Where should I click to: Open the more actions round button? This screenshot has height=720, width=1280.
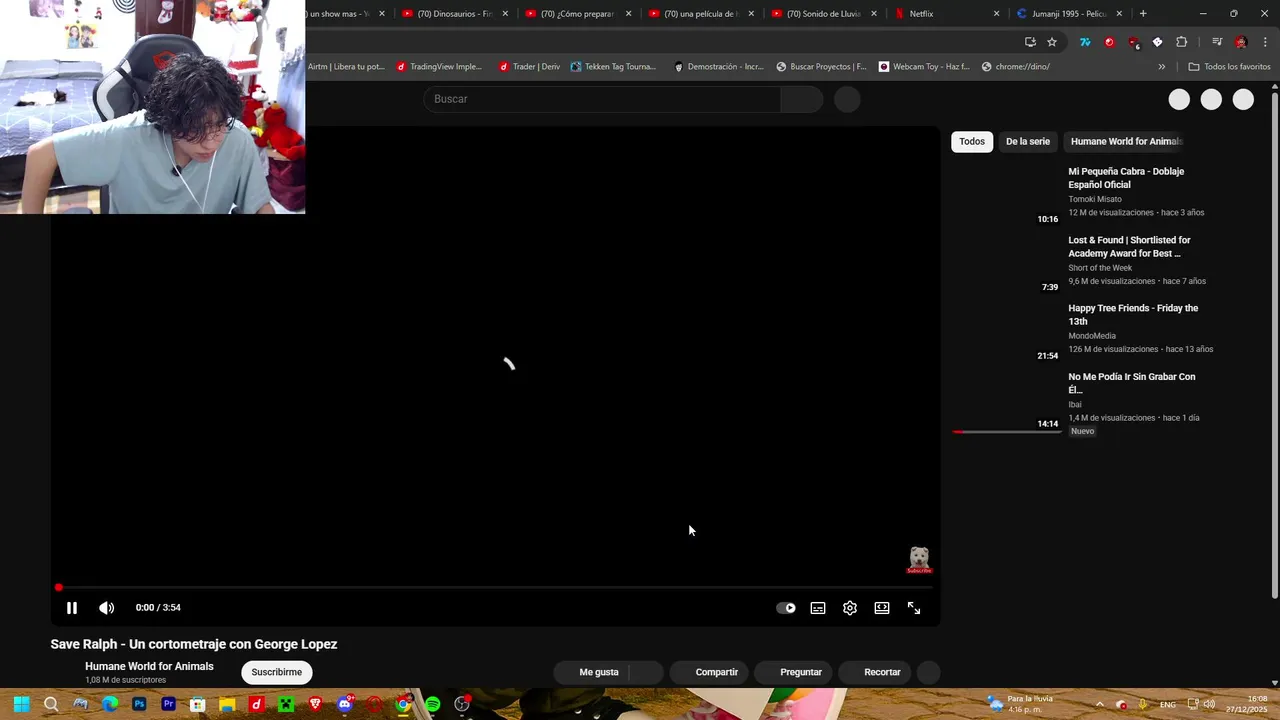click(x=929, y=672)
